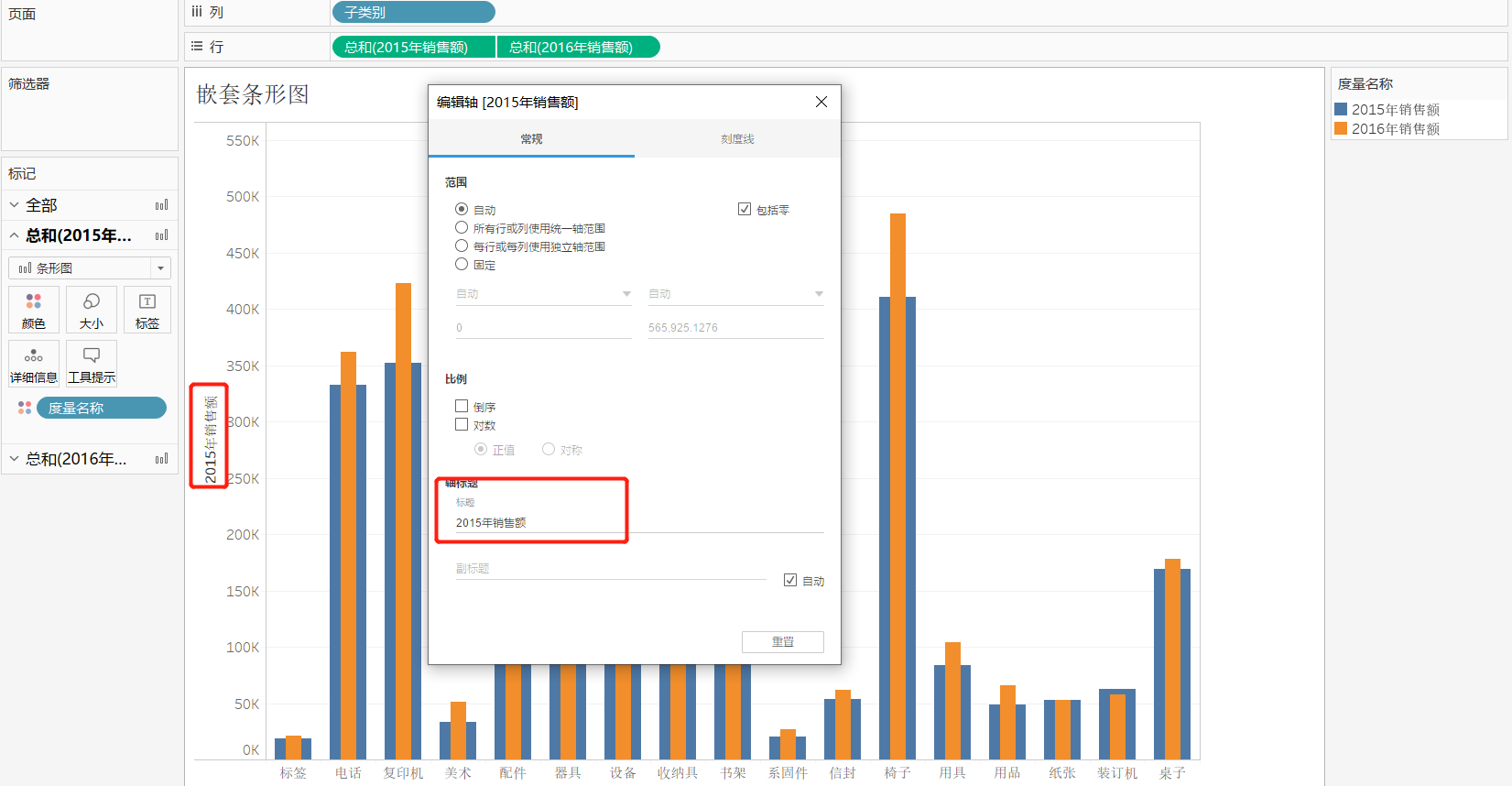Close the 编辑轴 dialog
The width and height of the screenshot is (1512, 786).
[821, 102]
